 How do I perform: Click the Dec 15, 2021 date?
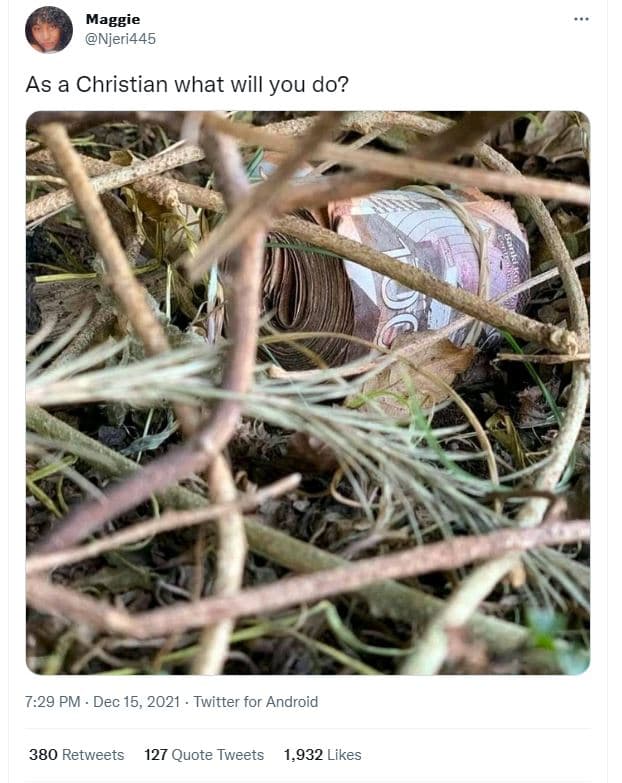click(136, 702)
